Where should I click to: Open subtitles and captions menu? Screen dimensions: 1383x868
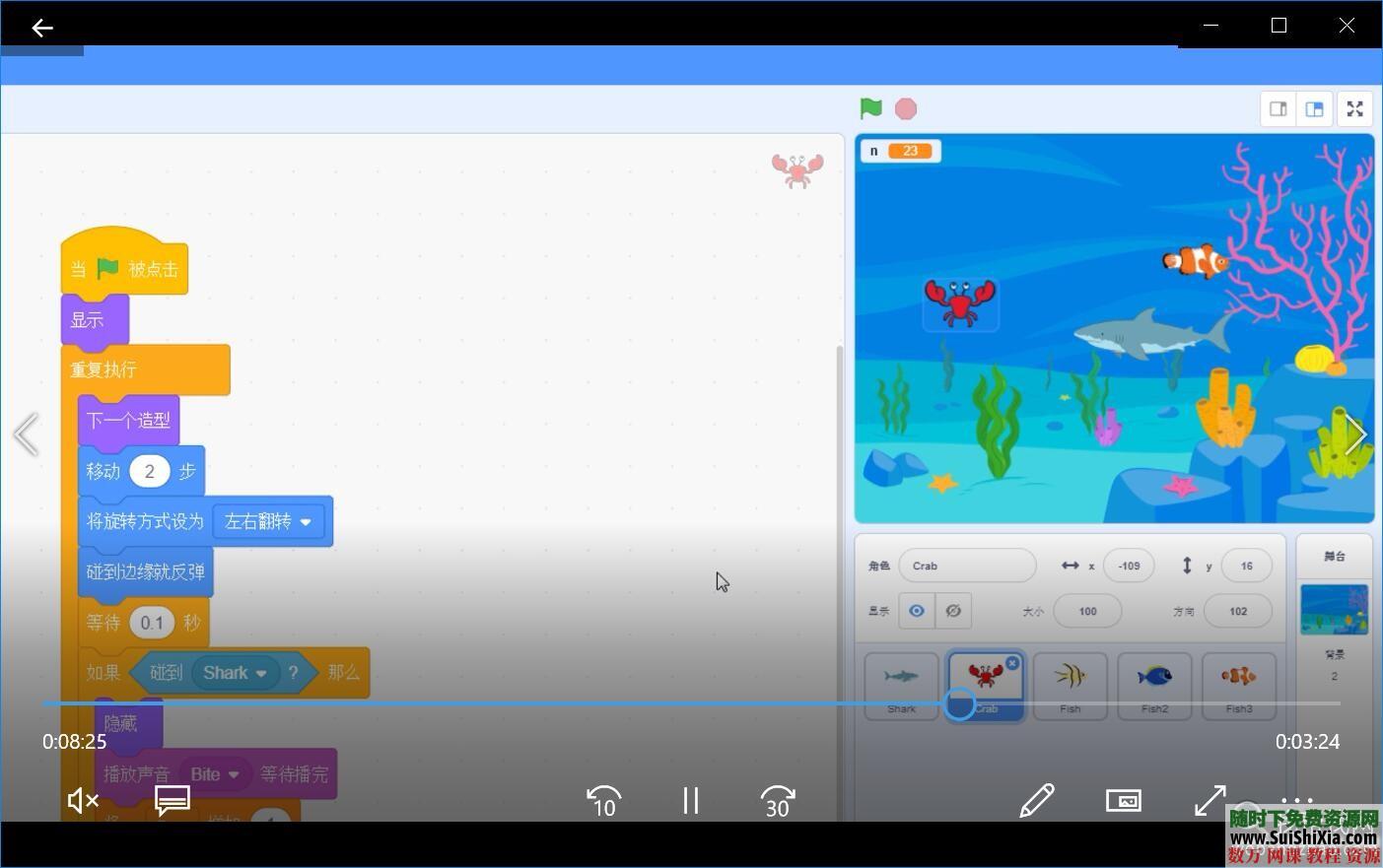(x=173, y=801)
